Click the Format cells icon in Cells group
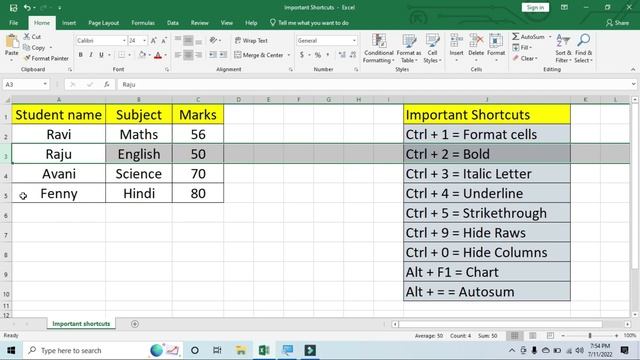The height and width of the screenshot is (360, 640). click(x=496, y=41)
